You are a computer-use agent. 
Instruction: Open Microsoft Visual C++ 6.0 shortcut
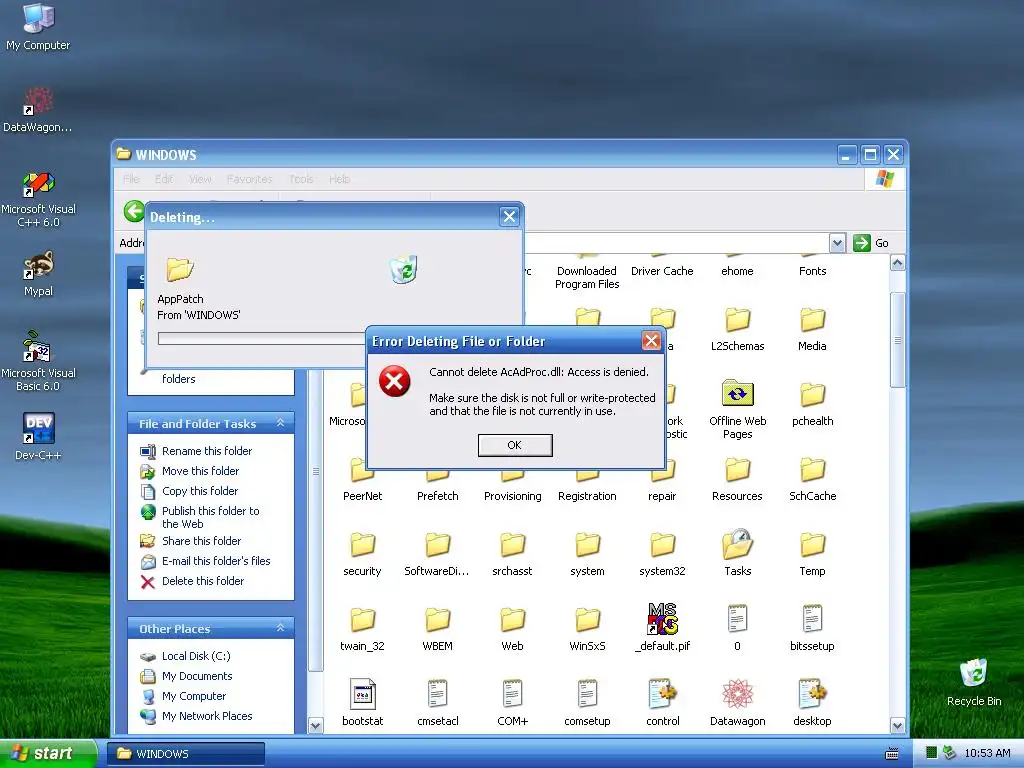(x=38, y=199)
